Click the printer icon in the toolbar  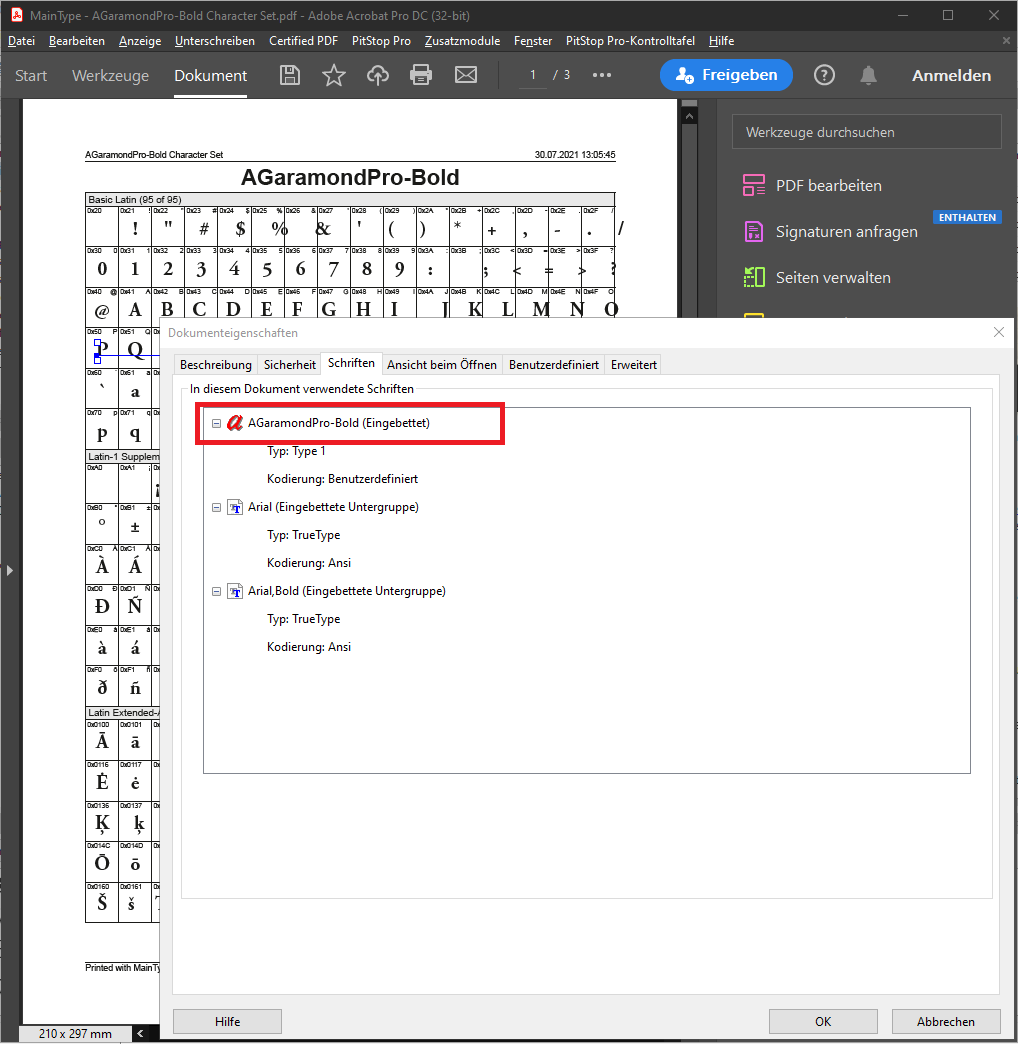click(421, 75)
